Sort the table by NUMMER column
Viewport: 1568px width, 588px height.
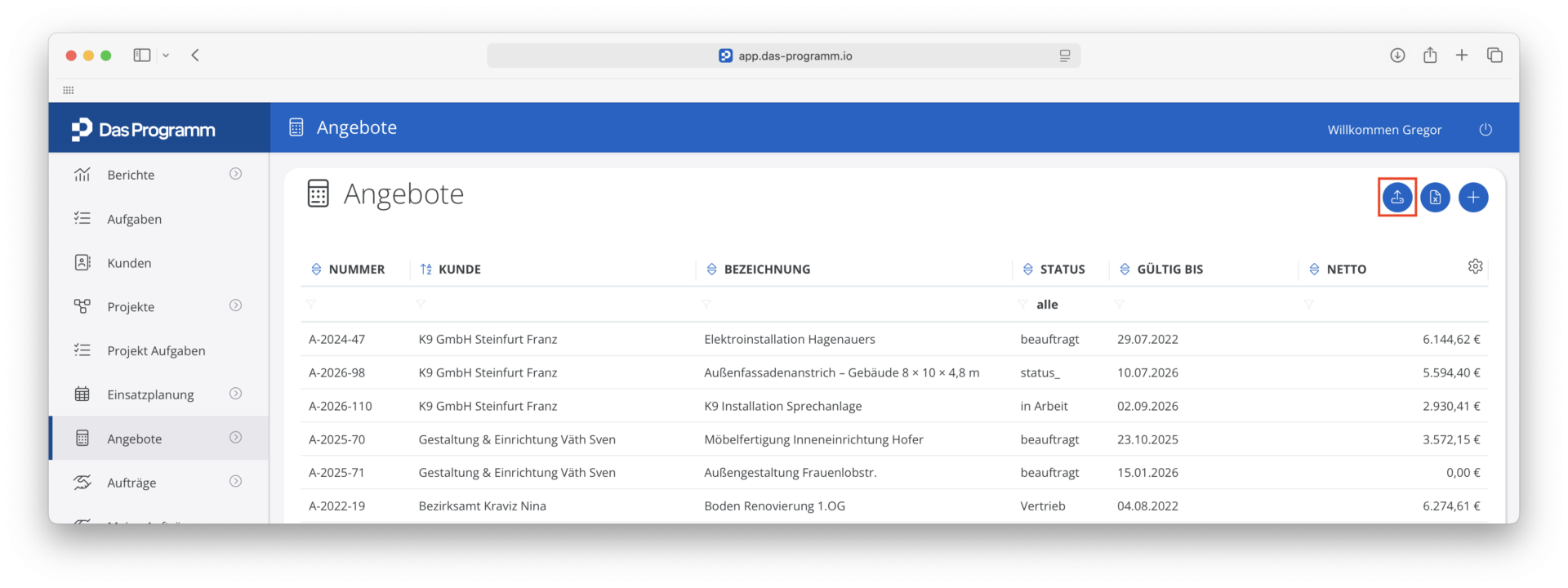click(x=348, y=269)
